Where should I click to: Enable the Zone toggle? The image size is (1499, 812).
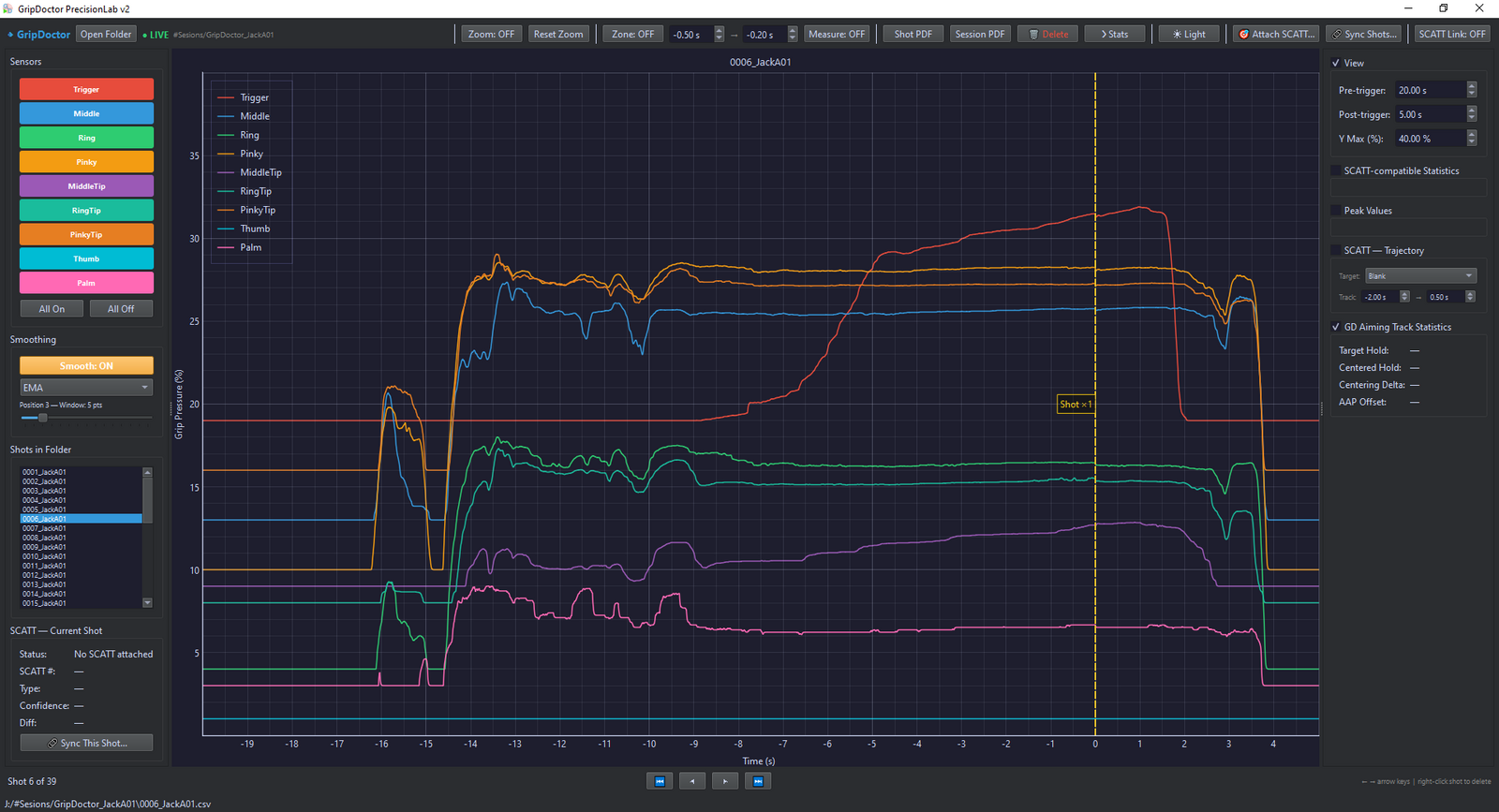pos(633,35)
